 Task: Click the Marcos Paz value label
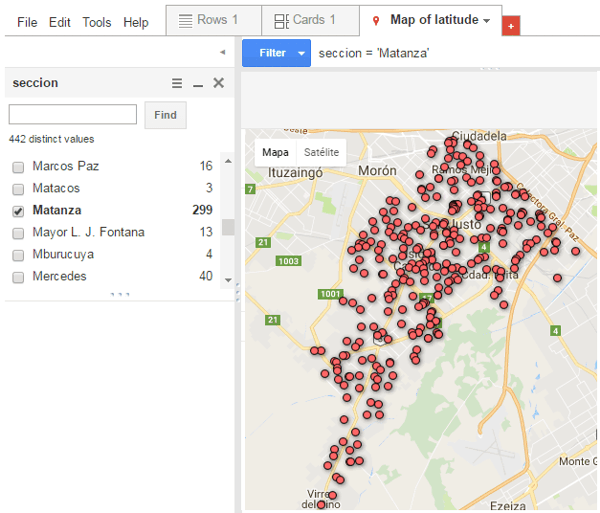pyautogui.click(x=65, y=166)
